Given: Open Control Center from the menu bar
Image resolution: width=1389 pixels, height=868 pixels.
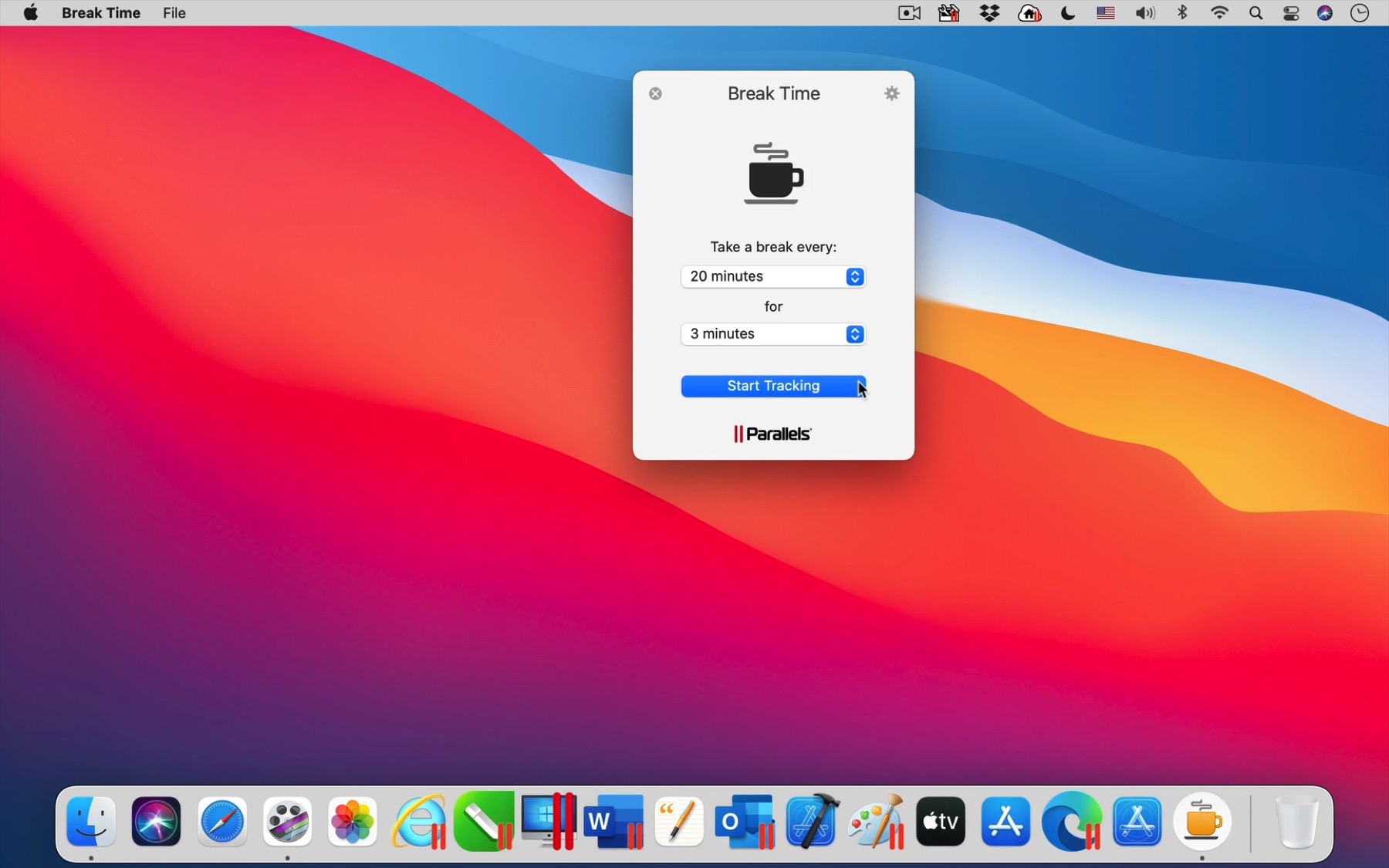Looking at the screenshot, I should click(1291, 13).
